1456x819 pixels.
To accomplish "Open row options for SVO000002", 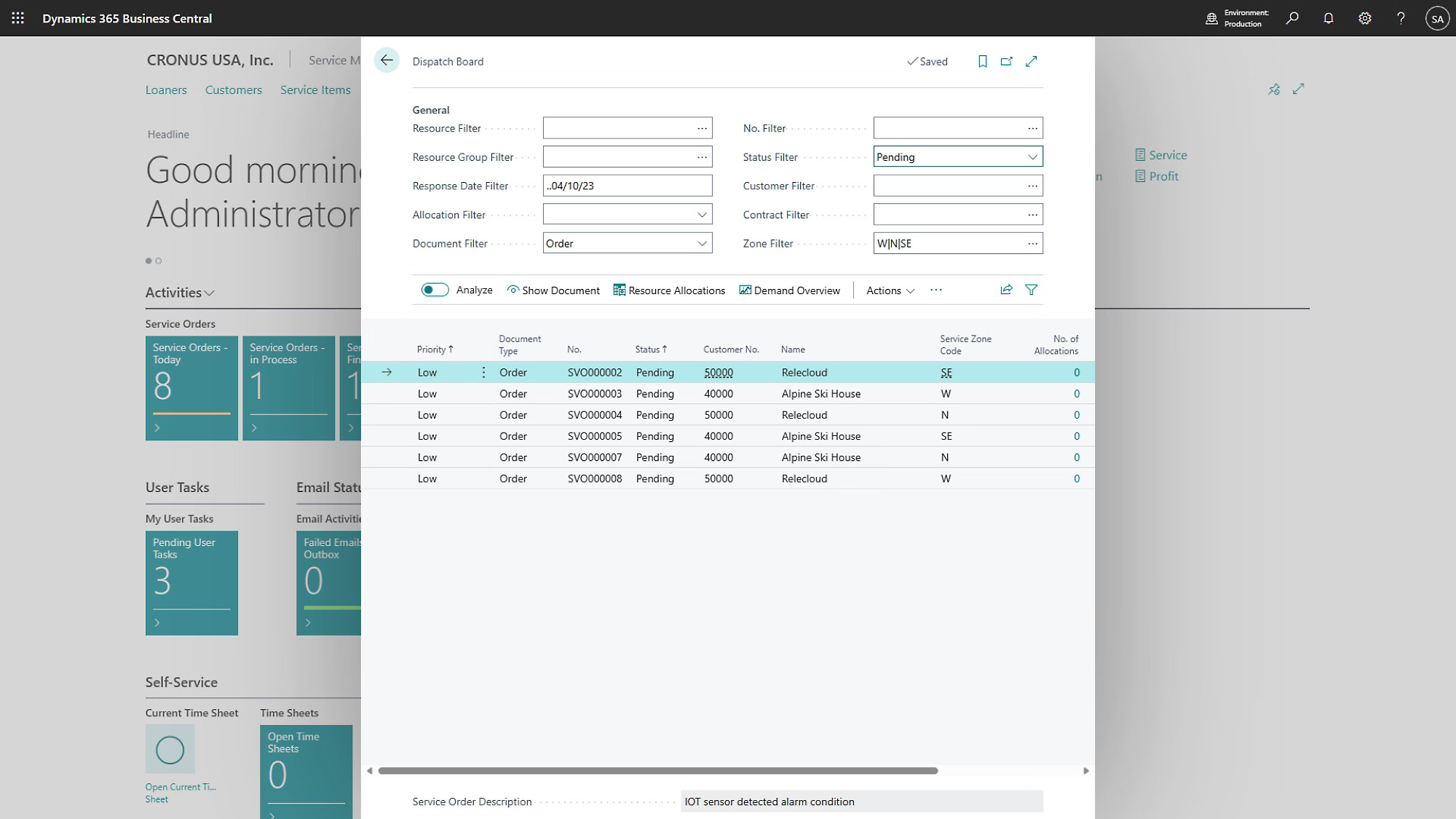I will 483,372.
